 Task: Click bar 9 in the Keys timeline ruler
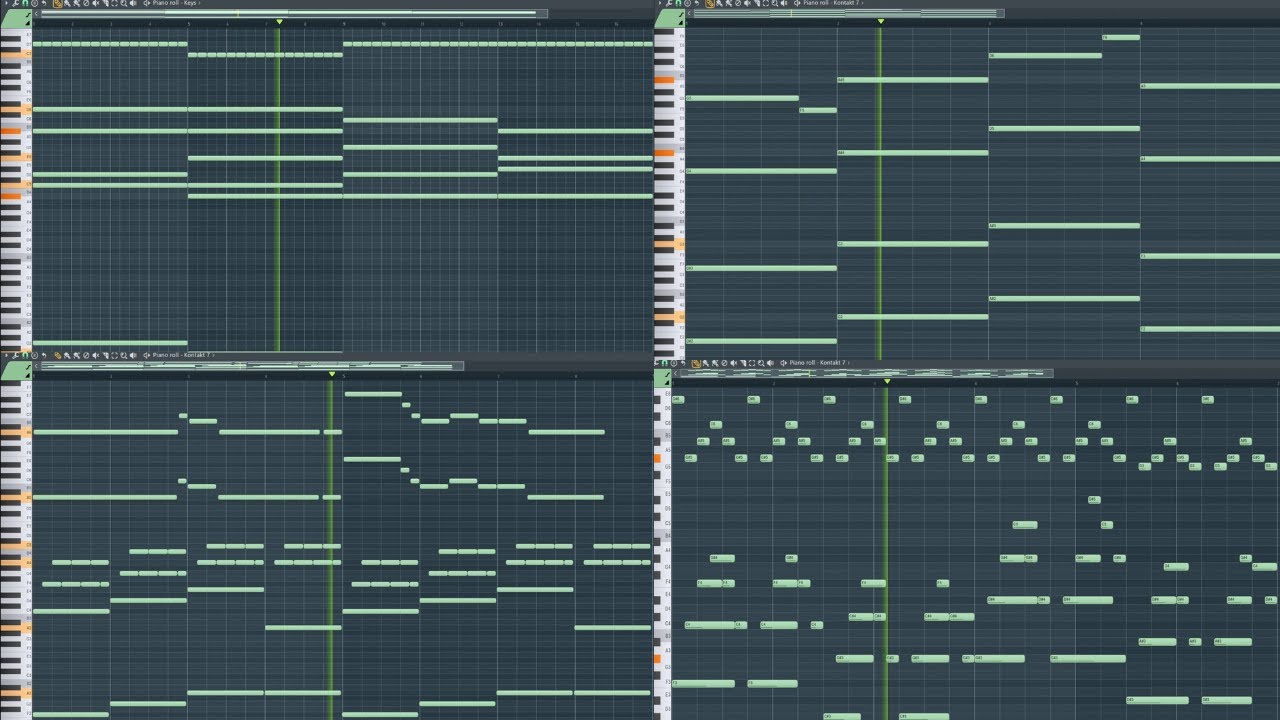point(345,24)
